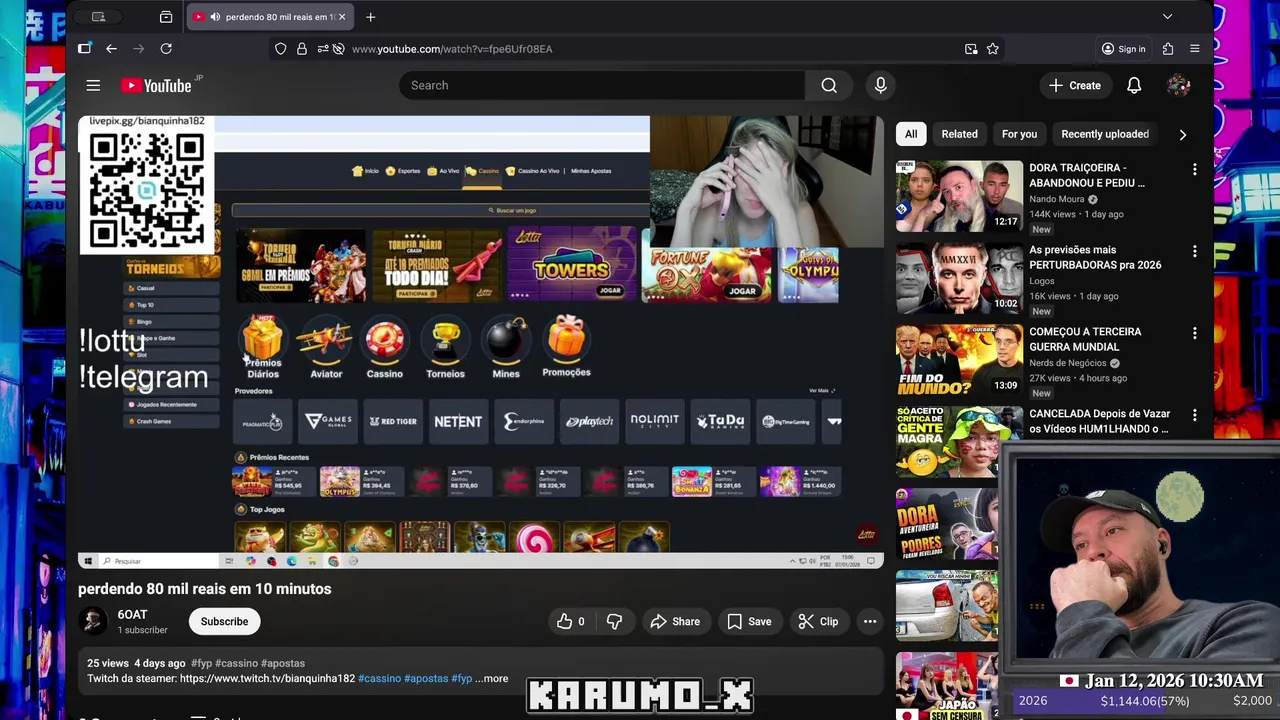
Task: Click the Nando Moura channel name
Action: point(1057,199)
